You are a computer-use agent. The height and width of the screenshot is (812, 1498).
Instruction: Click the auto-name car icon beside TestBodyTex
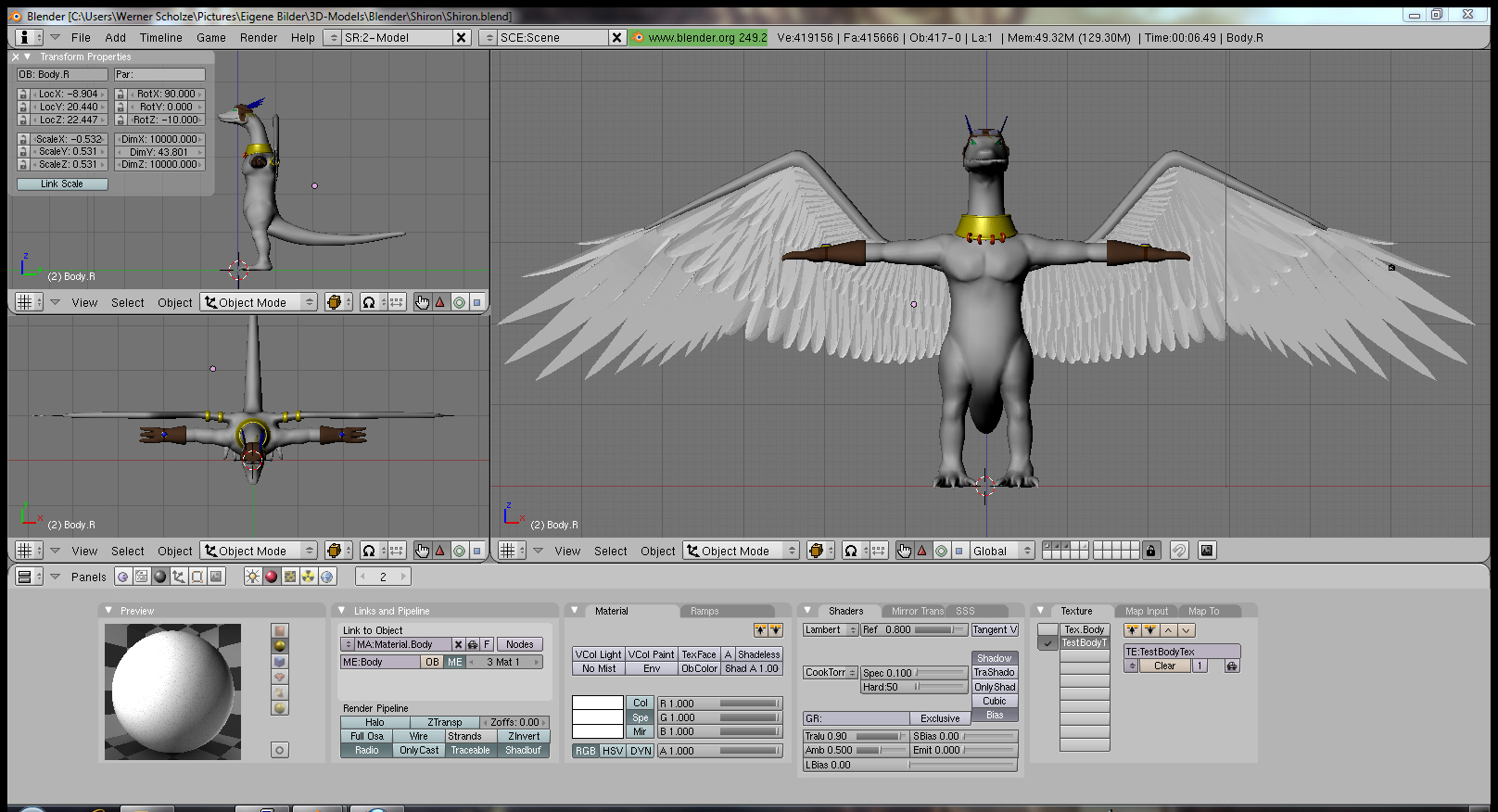pyautogui.click(x=1231, y=666)
